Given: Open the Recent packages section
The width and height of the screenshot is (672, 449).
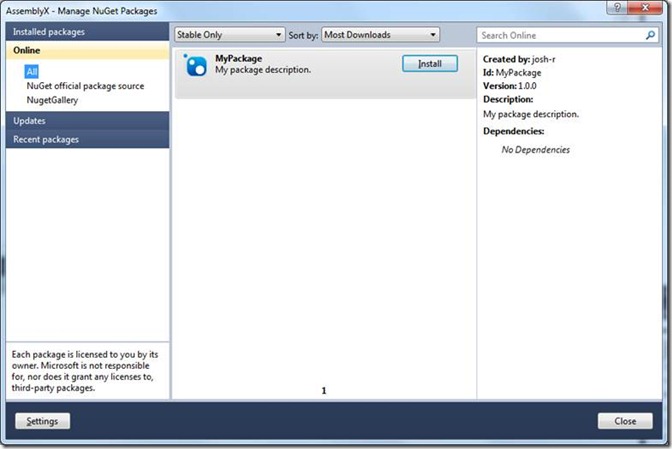Looking at the screenshot, I should click(x=87, y=139).
